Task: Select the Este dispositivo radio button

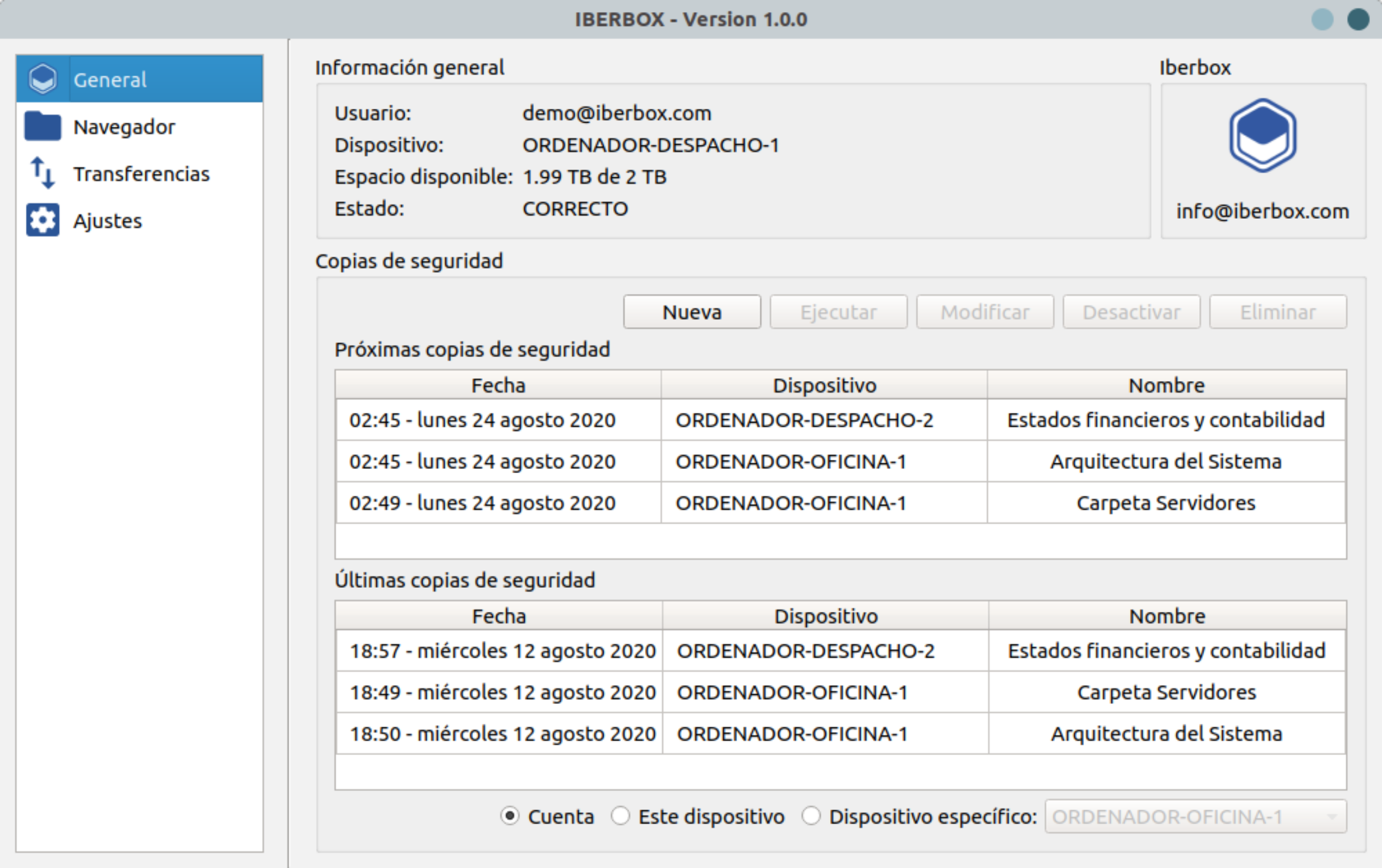Action: 620,816
